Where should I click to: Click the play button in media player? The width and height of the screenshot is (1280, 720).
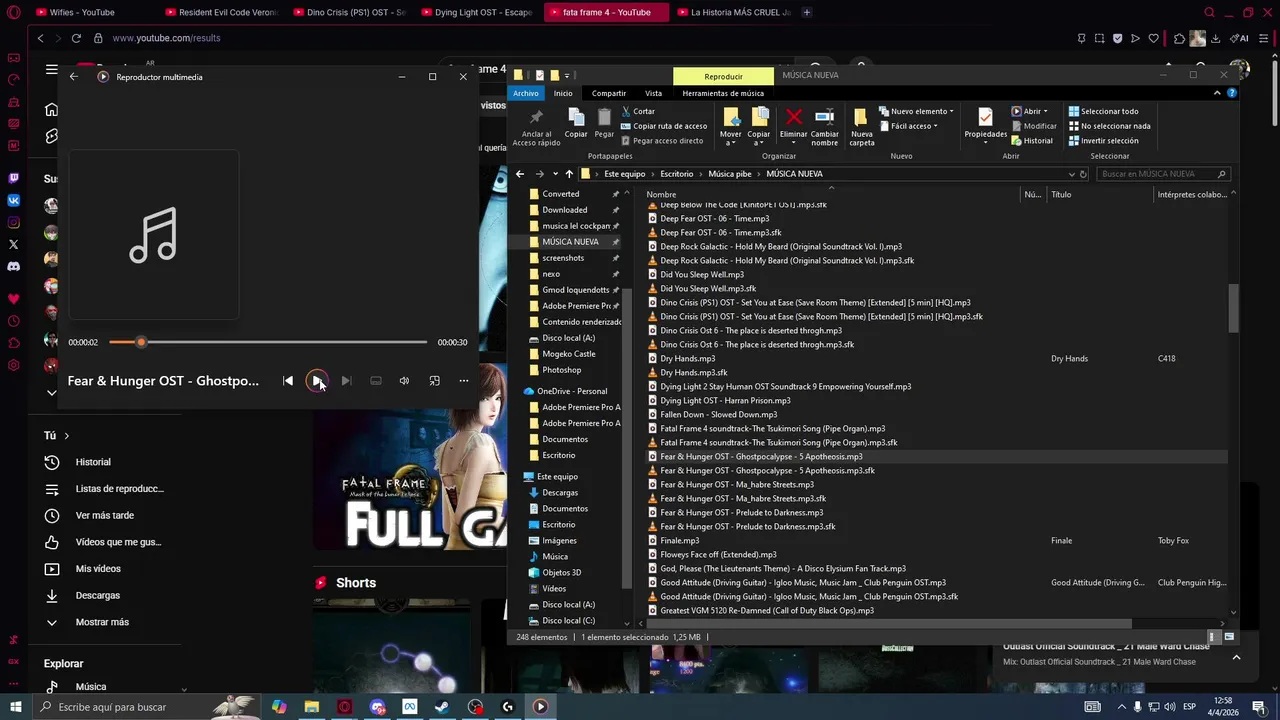pyautogui.click(x=317, y=381)
